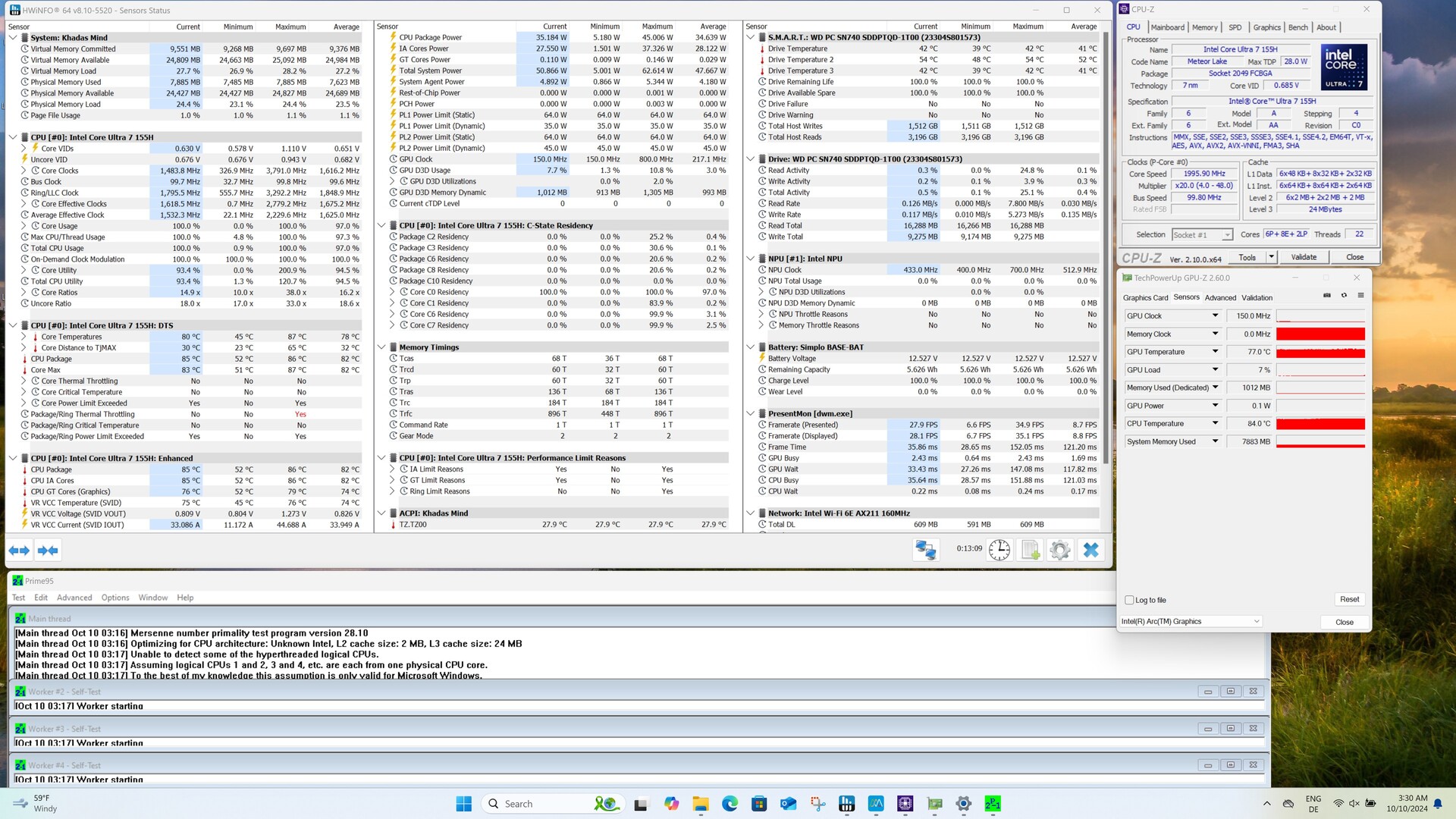This screenshot has width=1456, height=819.
Task: Switch to CPU-Z Memory tab
Action: [1204, 27]
